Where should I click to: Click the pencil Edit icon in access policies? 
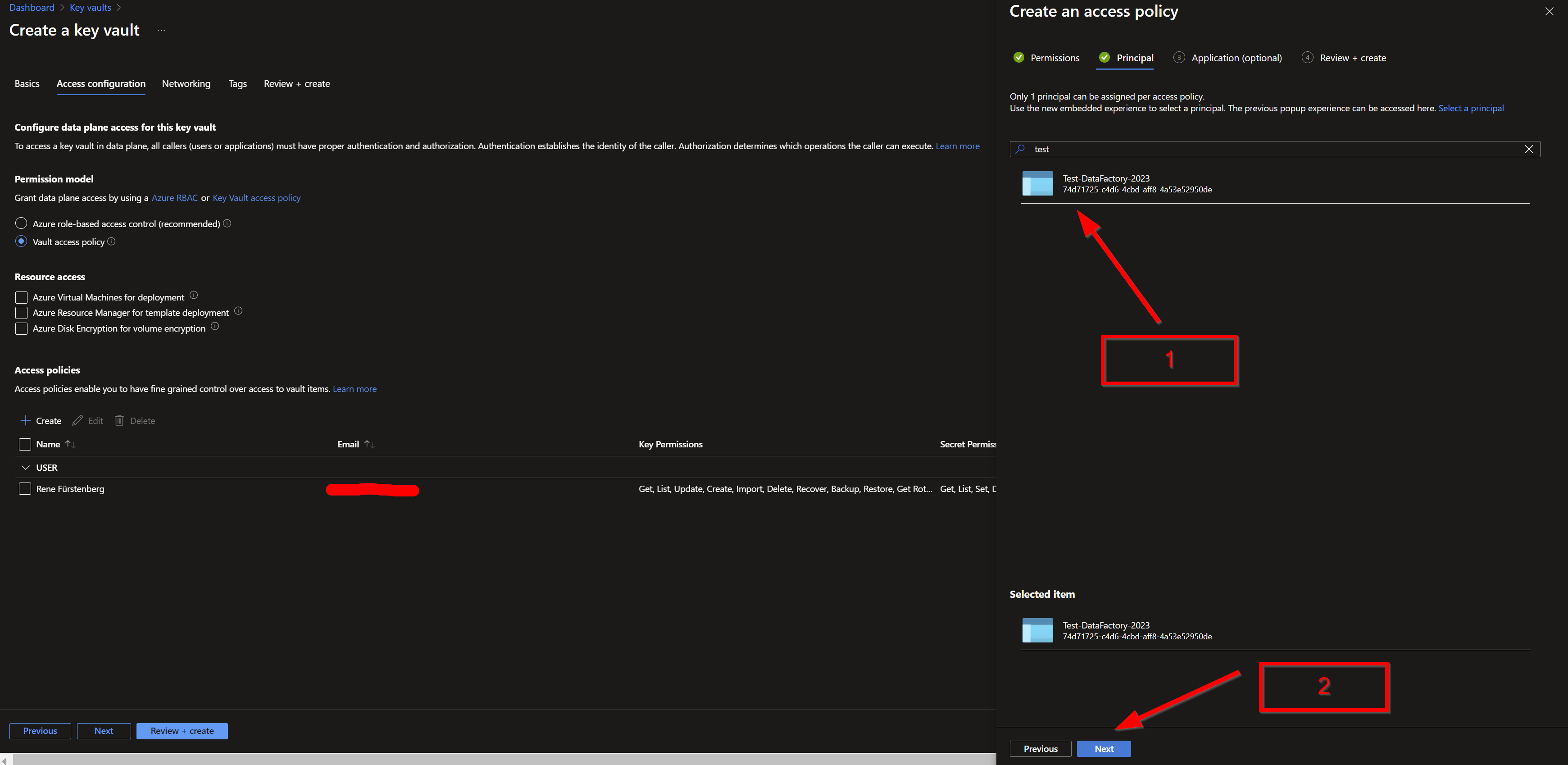pos(77,420)
